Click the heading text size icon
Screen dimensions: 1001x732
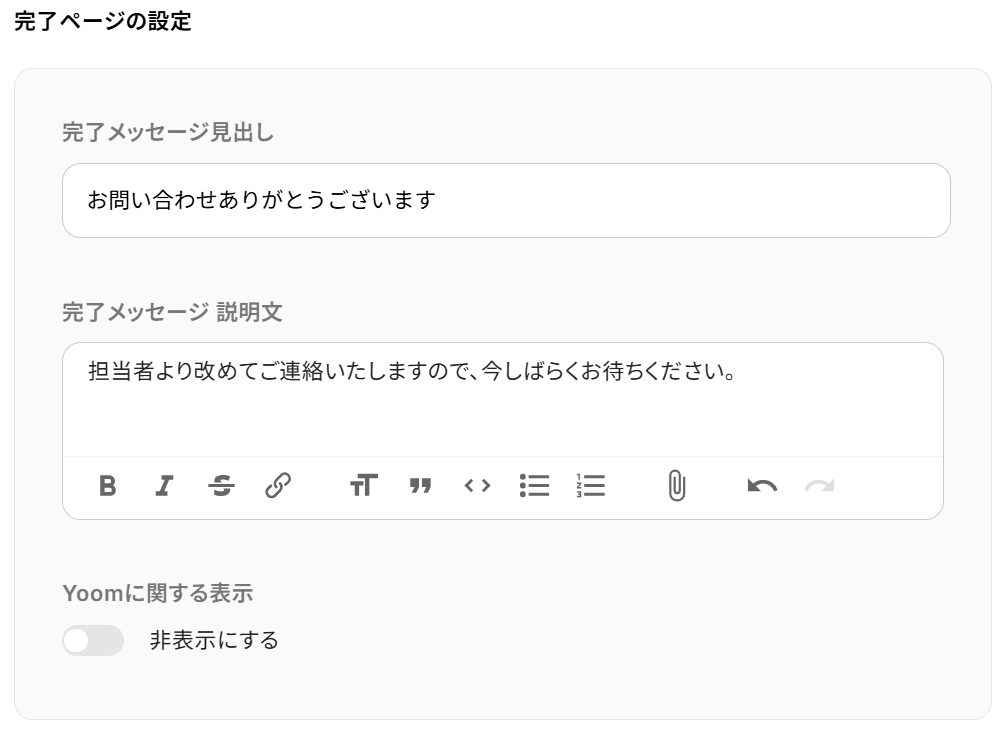pos(364,486)
